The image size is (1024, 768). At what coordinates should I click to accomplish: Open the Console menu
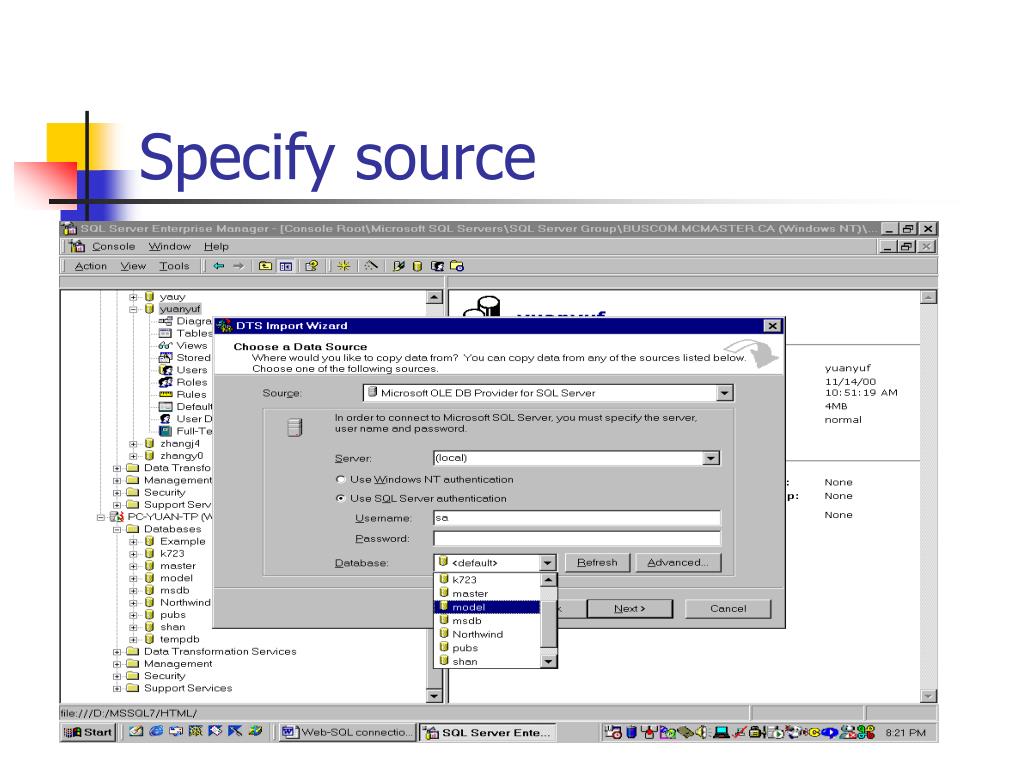pos(114,246)
